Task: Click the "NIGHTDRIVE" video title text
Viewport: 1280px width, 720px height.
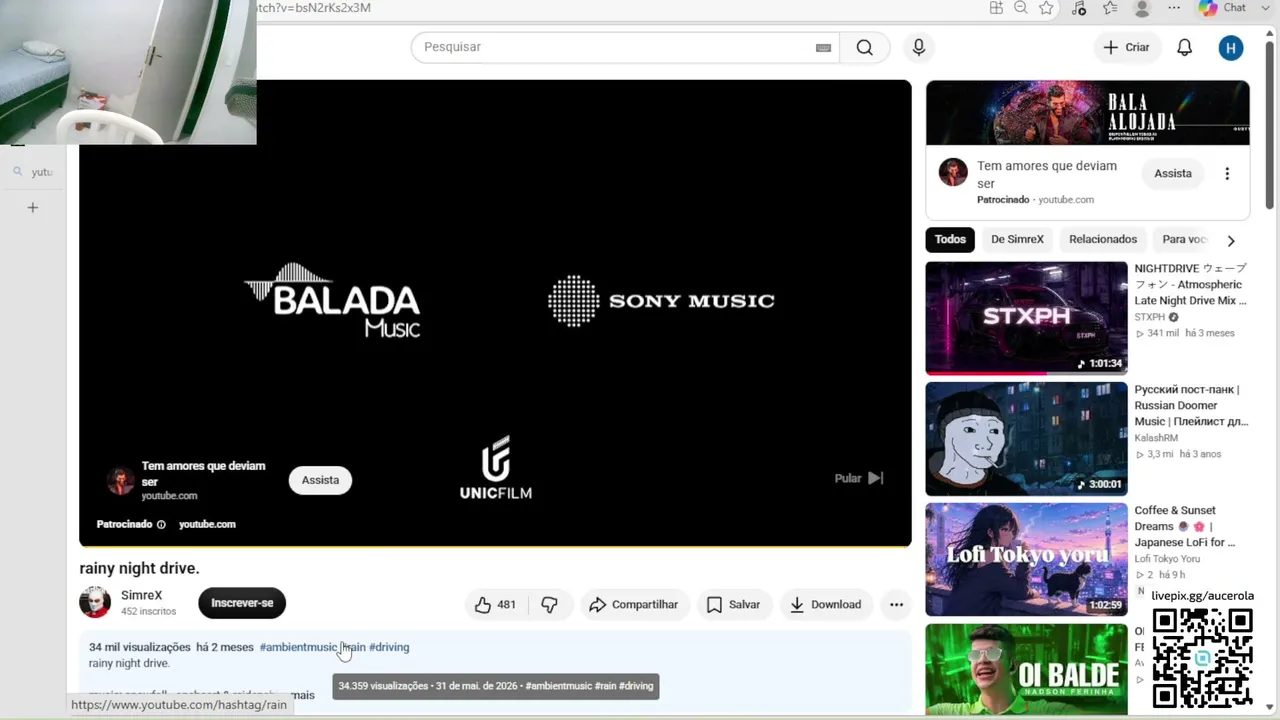Action: (1191, 284)
